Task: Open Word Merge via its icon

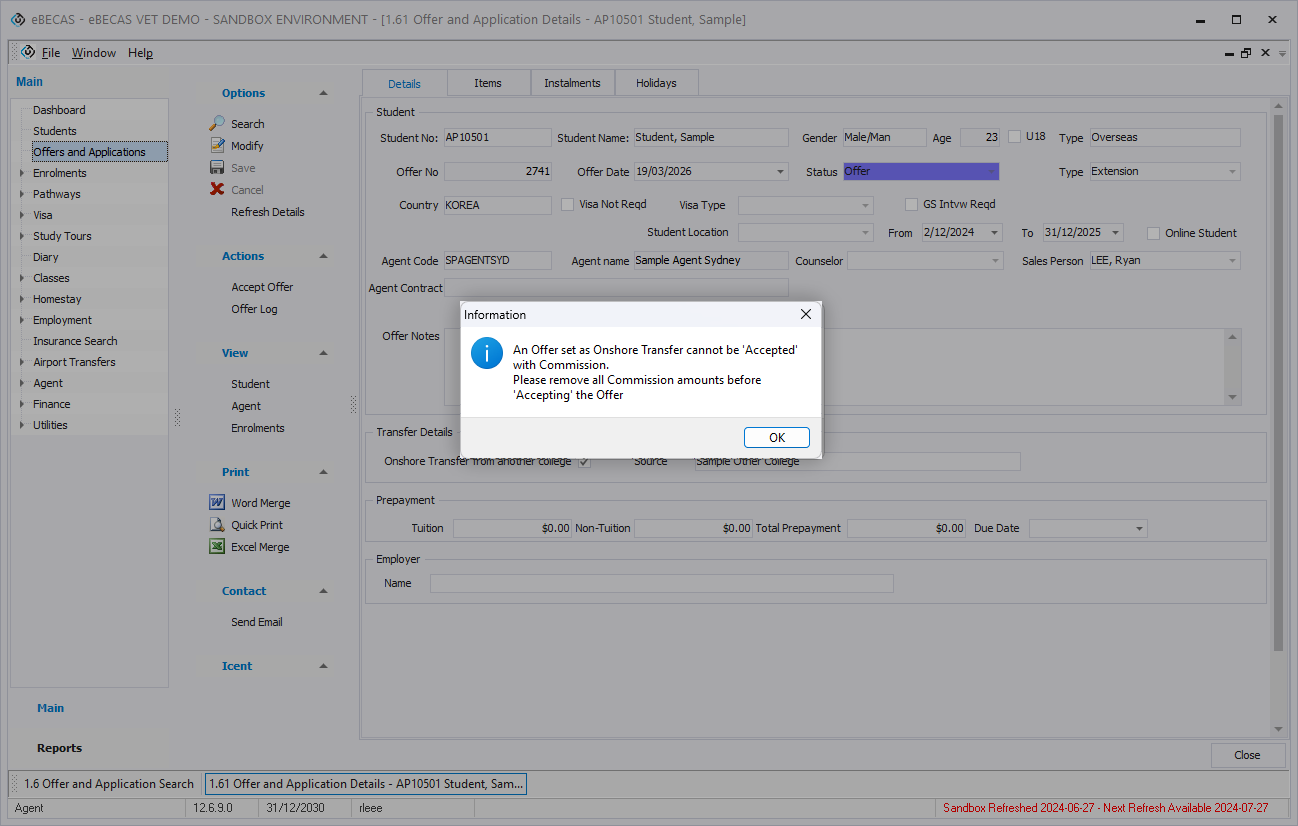Action: (x=217, y=503)
